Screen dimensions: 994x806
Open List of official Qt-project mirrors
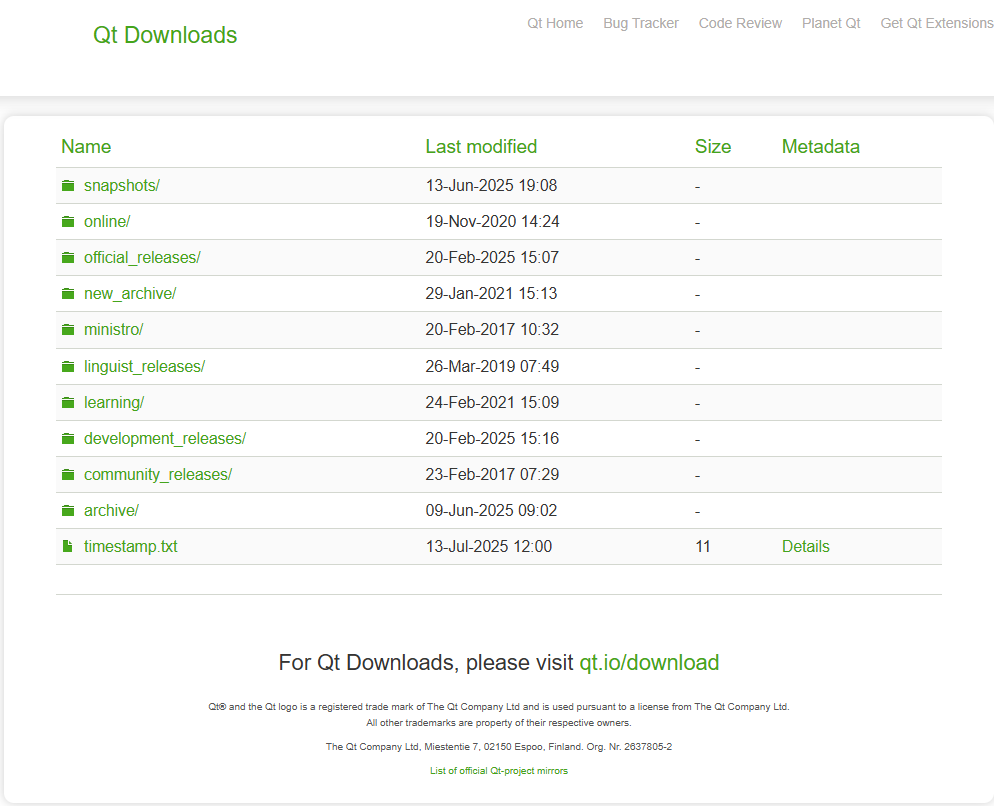tap(499, 771)
